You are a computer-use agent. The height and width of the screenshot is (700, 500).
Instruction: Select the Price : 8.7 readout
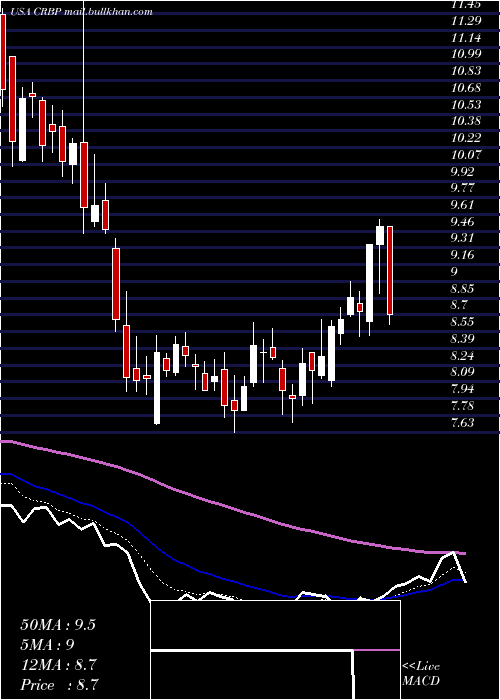[x=59, y=685]
